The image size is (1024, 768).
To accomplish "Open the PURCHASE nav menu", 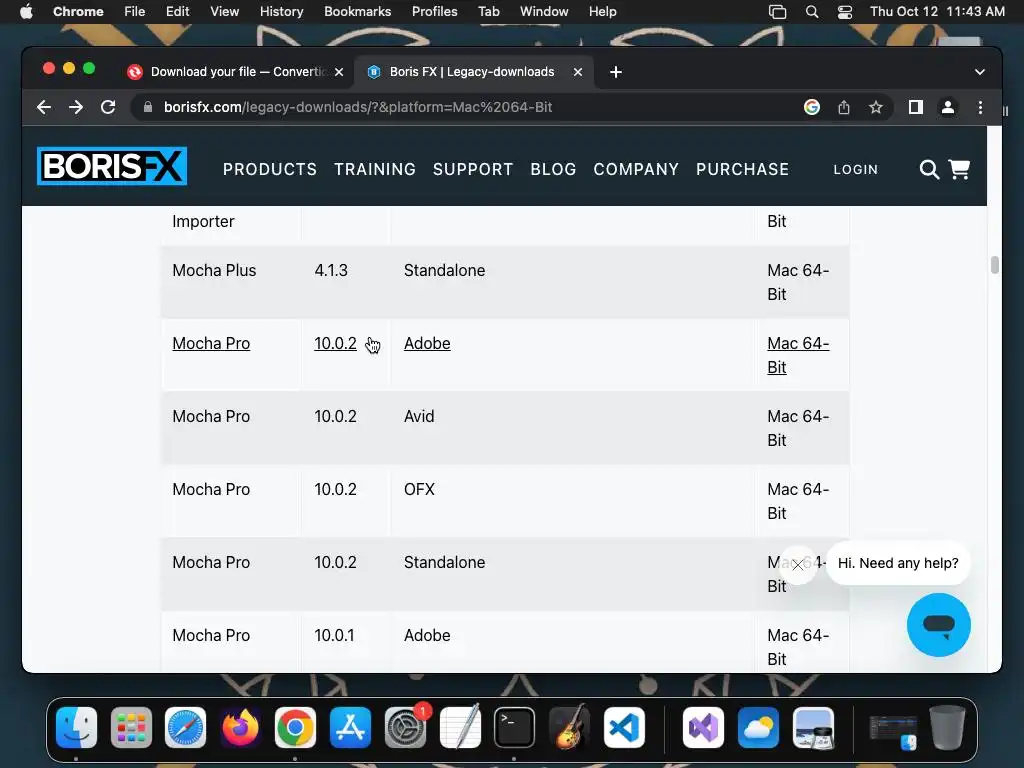I will 743,170.
